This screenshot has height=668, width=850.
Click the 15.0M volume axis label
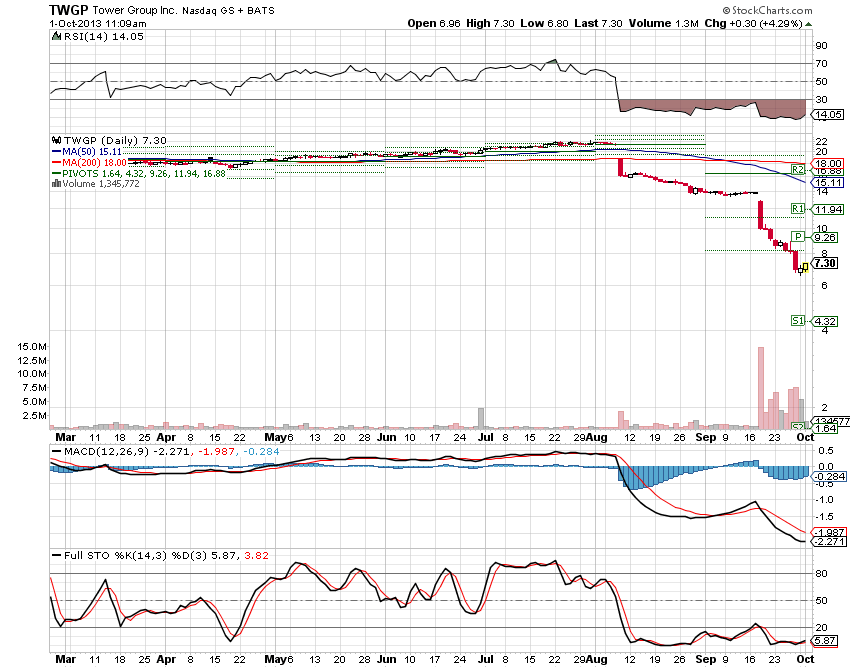pos(32,346)
